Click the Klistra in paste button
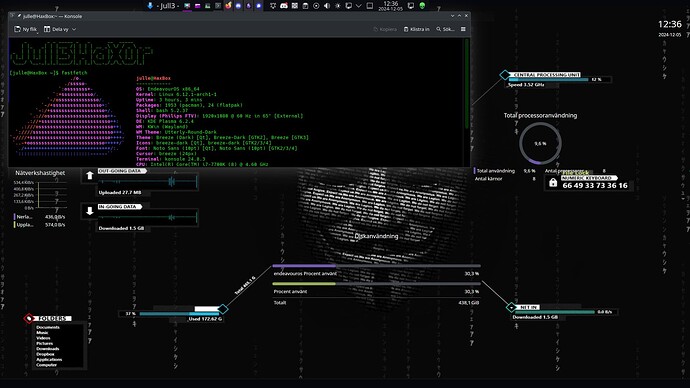 [x=416, y=29]
